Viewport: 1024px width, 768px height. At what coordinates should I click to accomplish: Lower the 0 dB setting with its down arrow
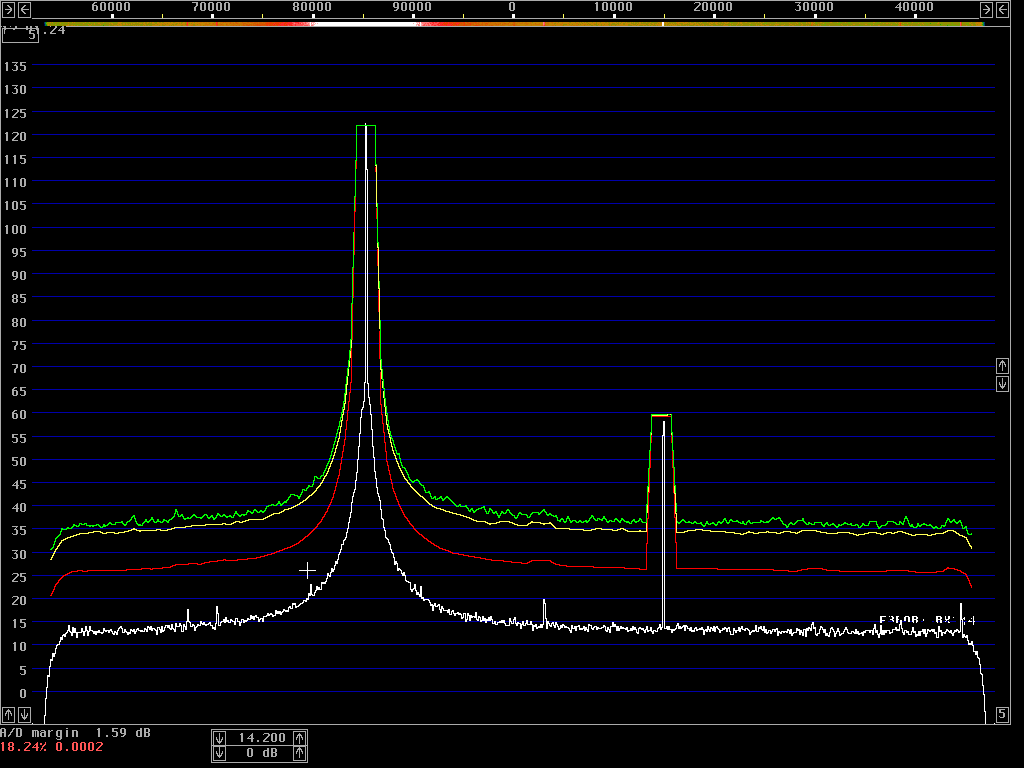click(219, 754)
